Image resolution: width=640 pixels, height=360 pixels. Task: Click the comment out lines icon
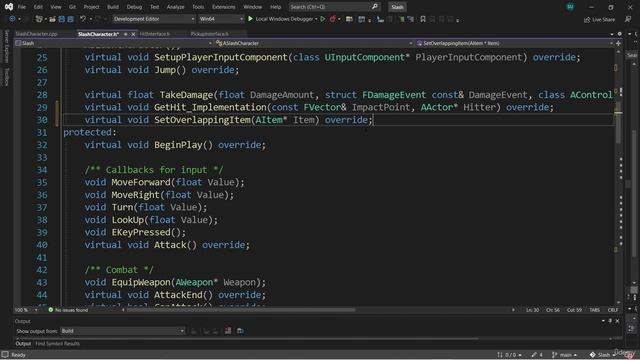click(x=402, y=19)
